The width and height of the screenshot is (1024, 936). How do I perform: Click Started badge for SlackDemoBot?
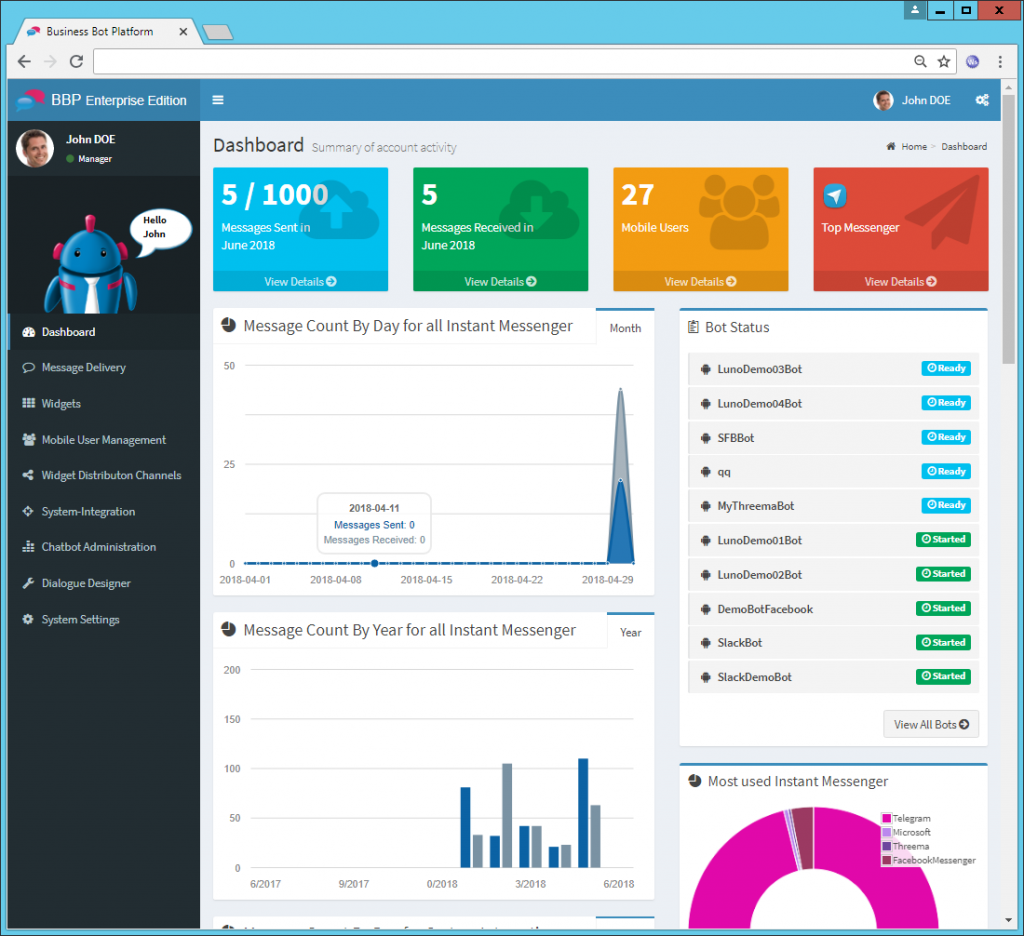point(943,676)
